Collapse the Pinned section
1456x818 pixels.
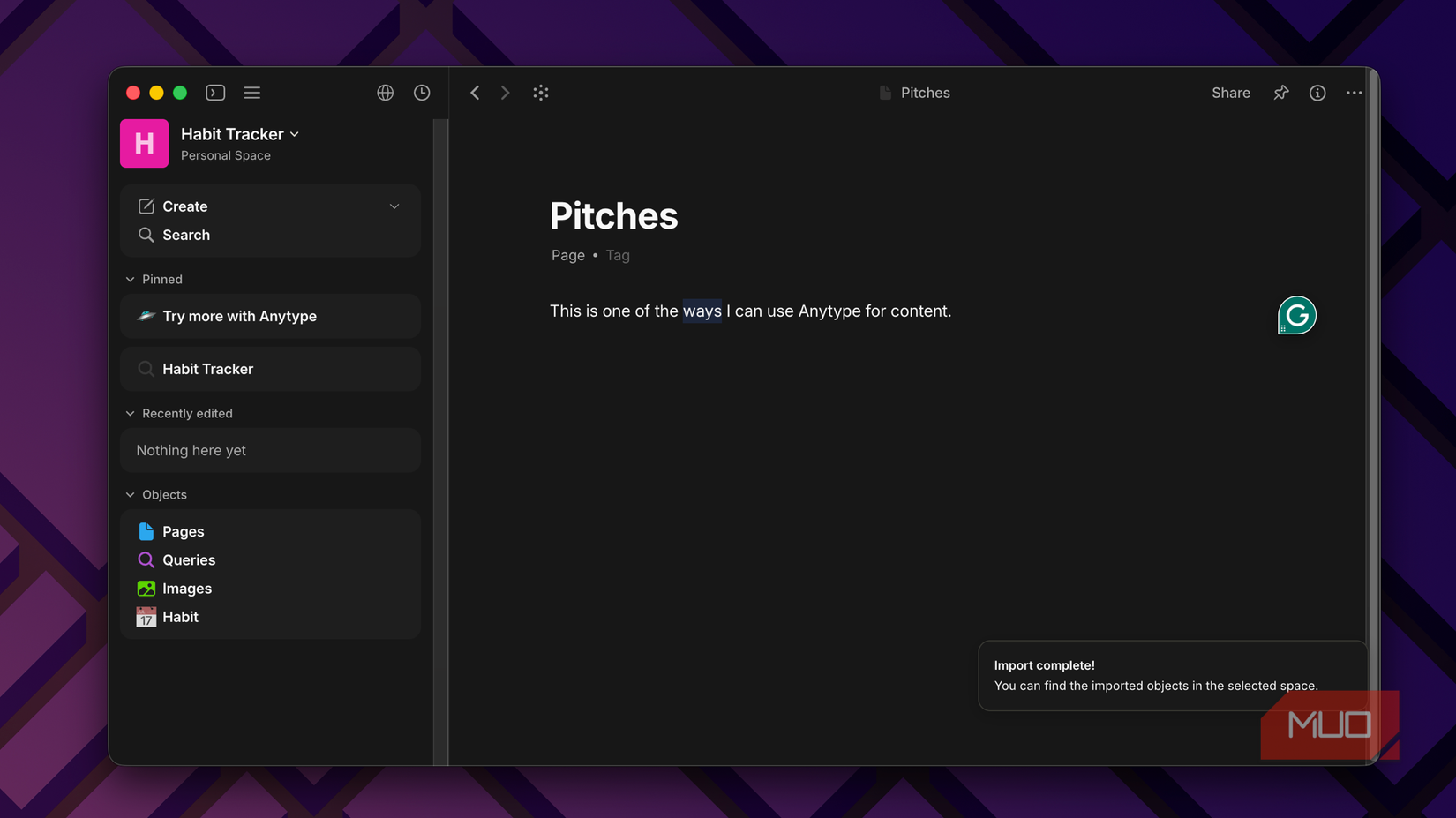129,279
